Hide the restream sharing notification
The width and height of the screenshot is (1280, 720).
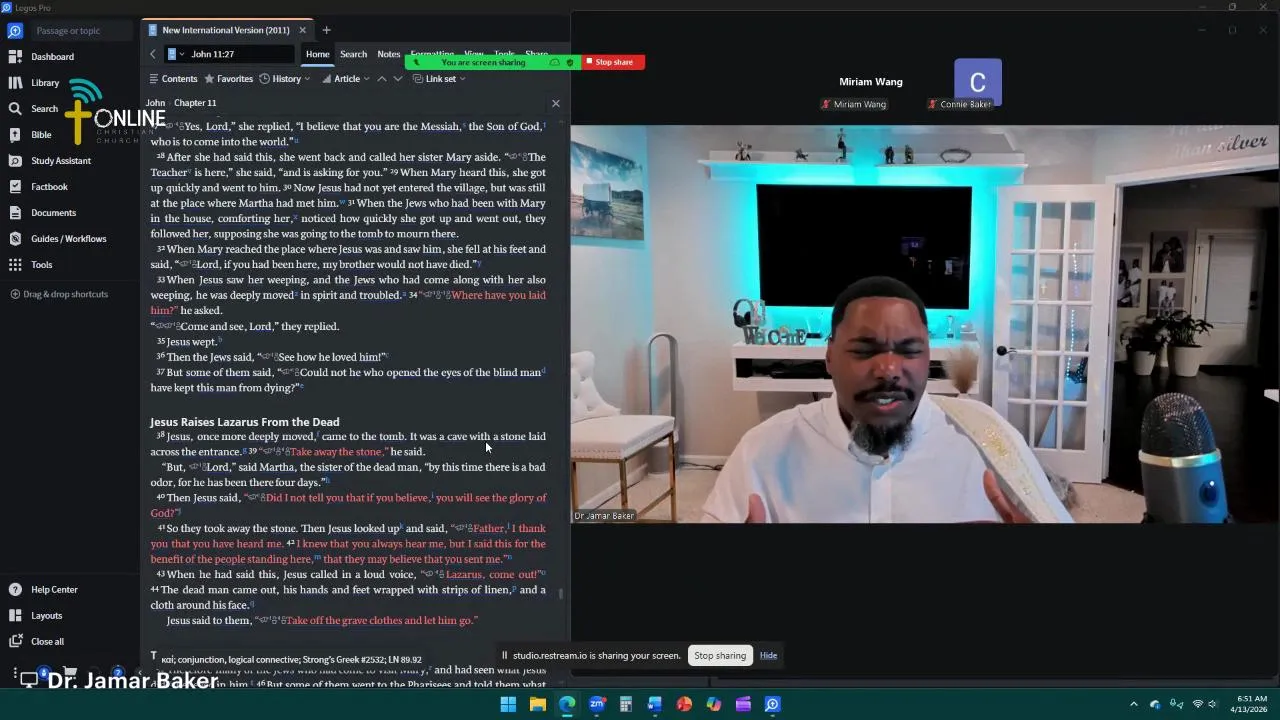(x=768, y=656)
